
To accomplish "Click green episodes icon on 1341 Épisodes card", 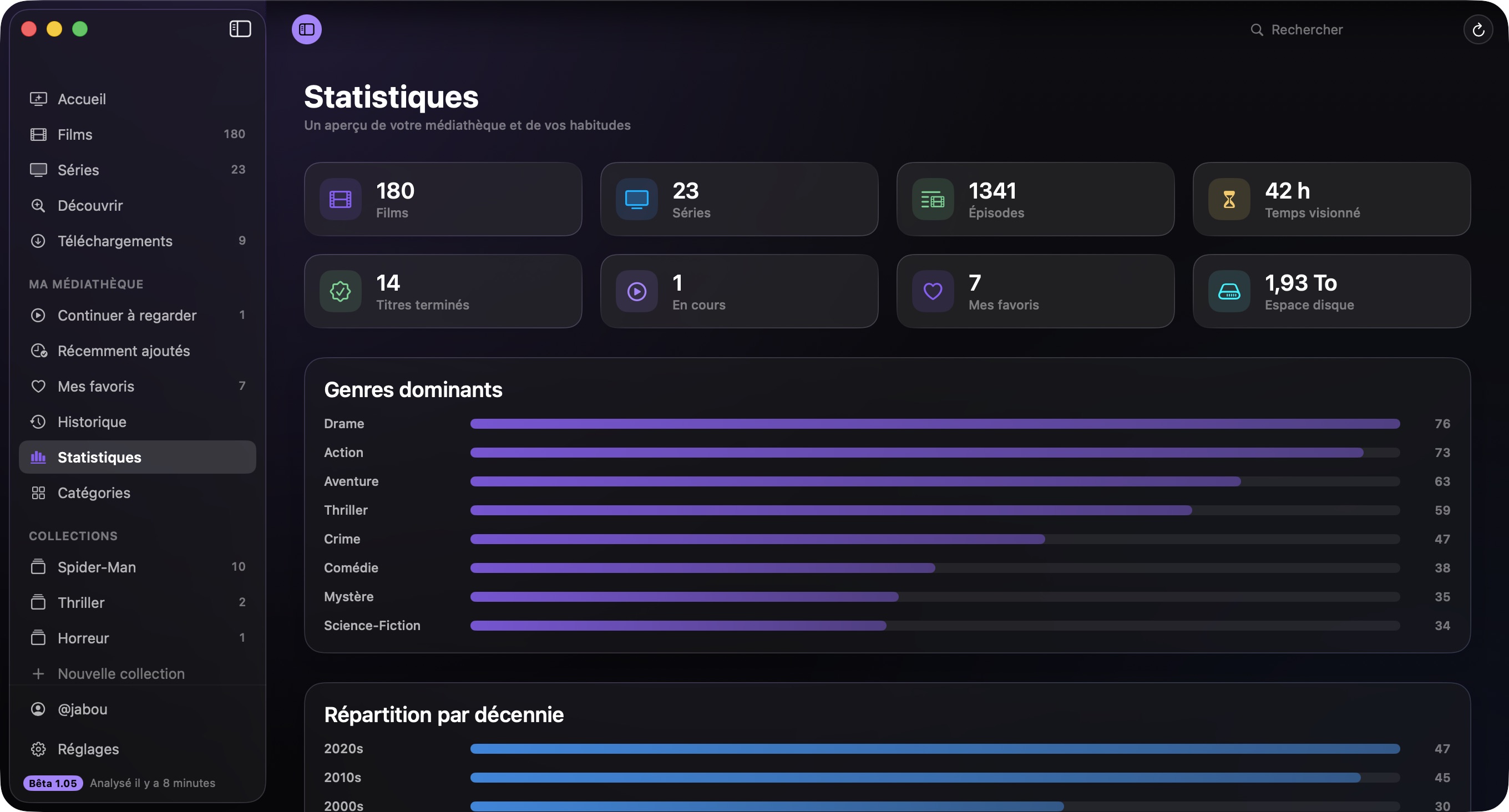I will (x=933, y=199).
